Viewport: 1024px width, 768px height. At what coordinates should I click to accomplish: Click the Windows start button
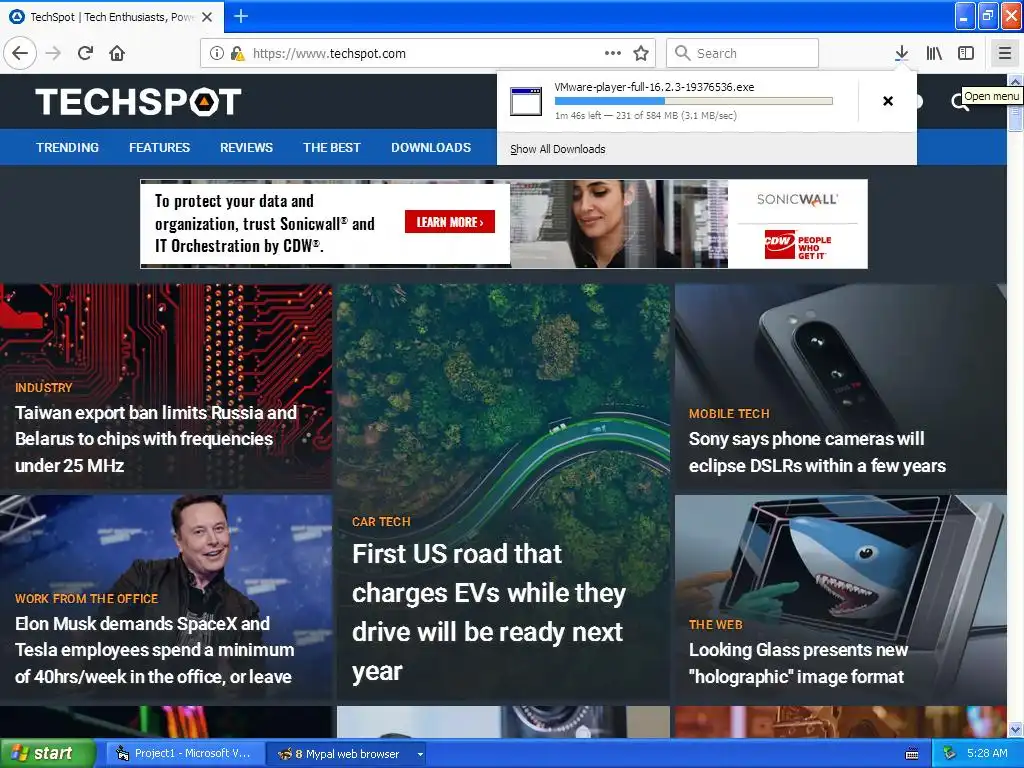coord(47,754)
